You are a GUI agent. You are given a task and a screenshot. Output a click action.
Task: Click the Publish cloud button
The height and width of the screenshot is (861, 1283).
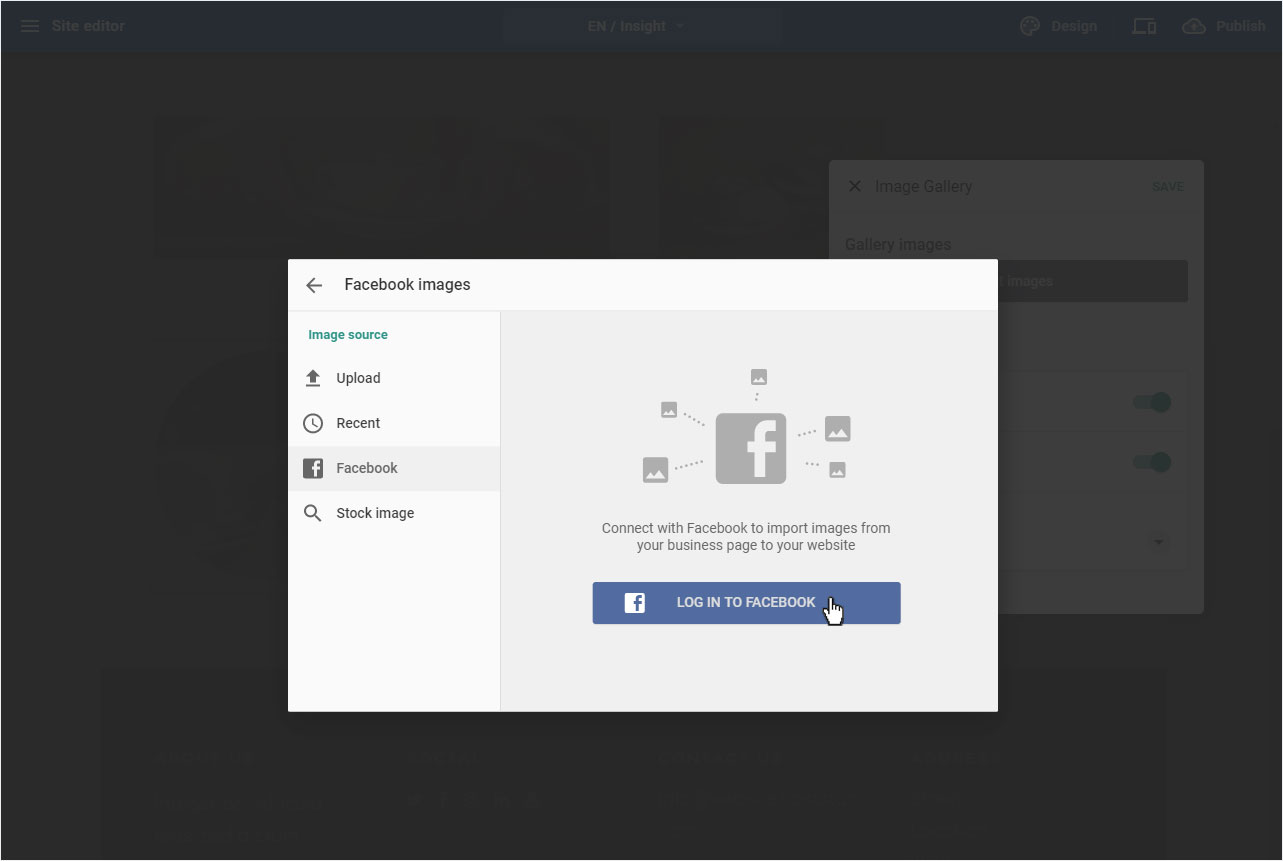(x=1224, y=26)
